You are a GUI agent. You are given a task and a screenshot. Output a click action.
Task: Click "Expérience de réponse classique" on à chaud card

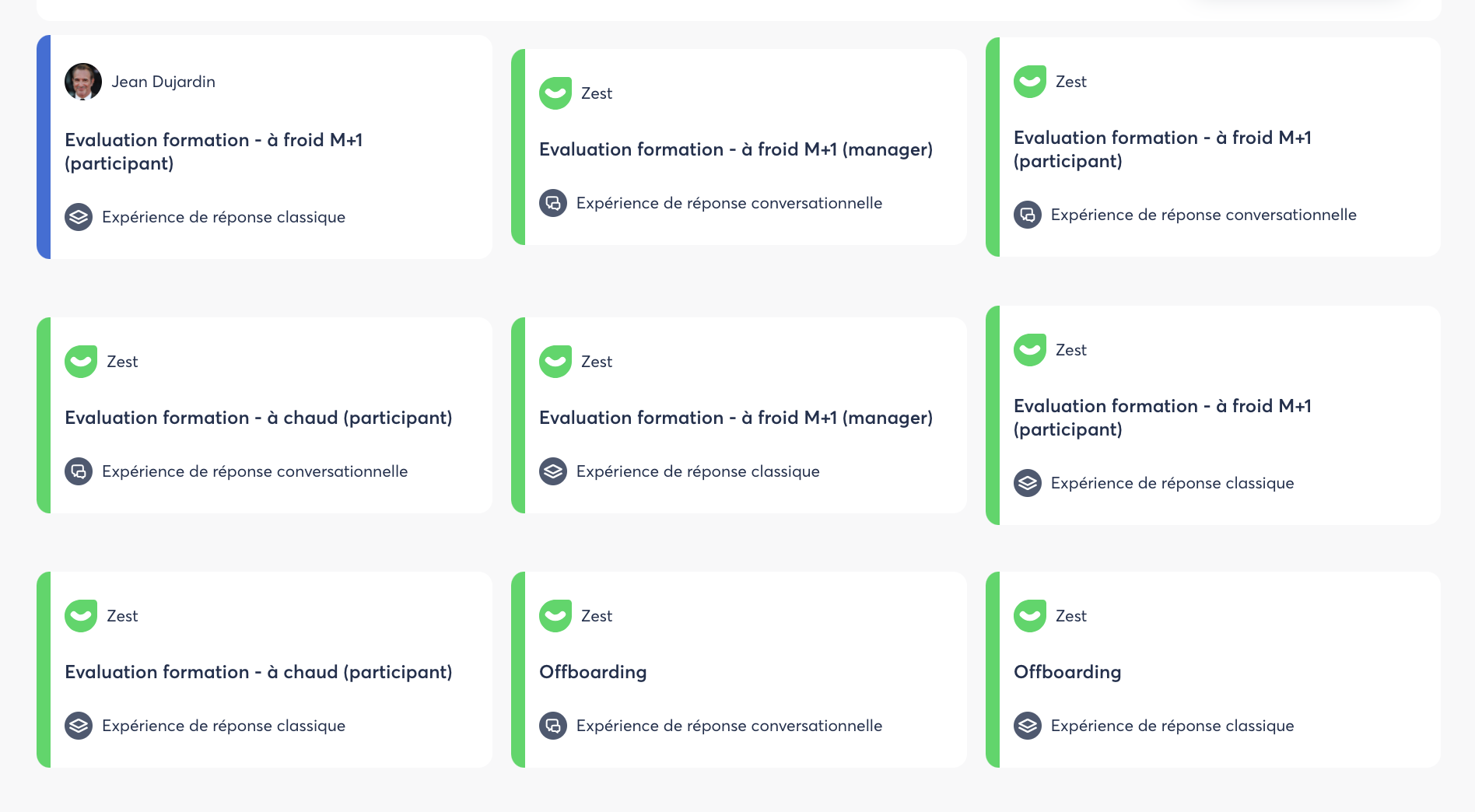tap(223, 726)
